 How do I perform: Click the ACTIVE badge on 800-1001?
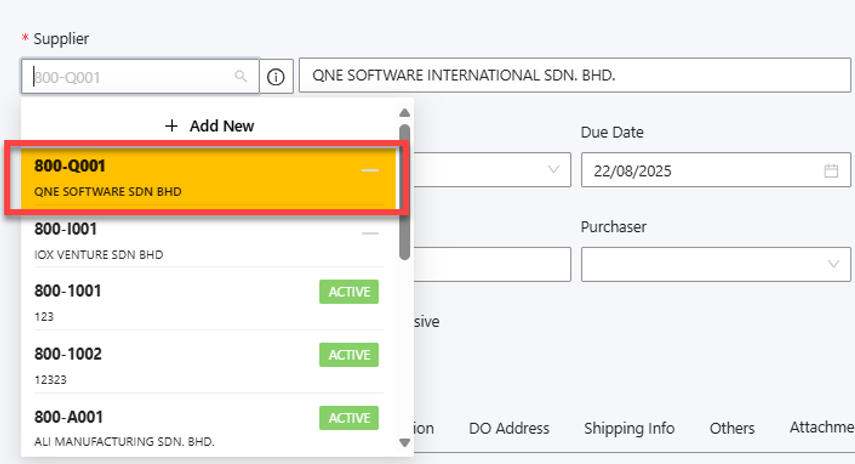click(x=349, y=292)
